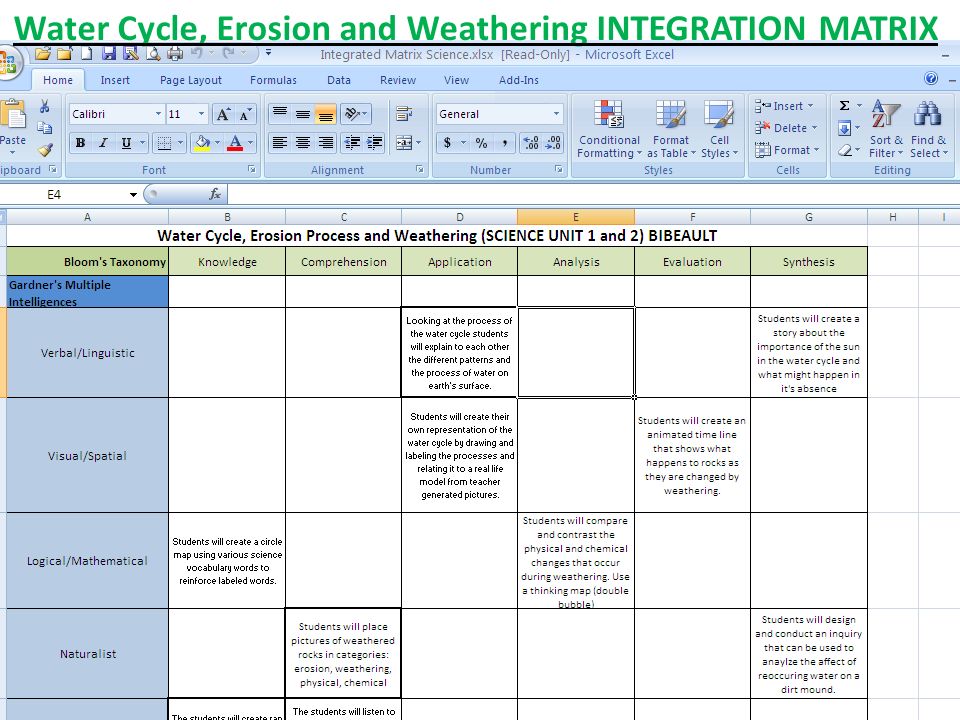Click the AutoSum sigma icon
Screen dimensions: 960x720
pyautogui.click(x=844, y=105)
